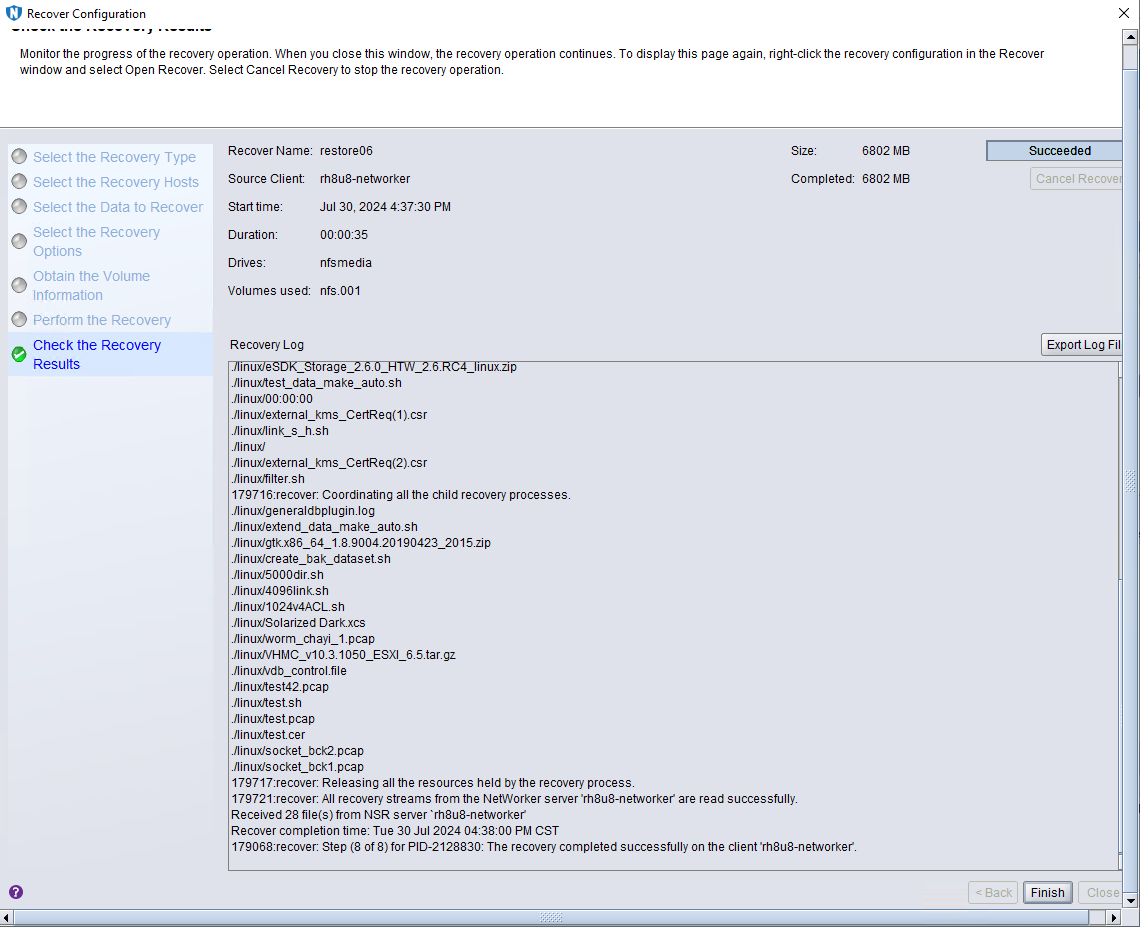
Task: Click log line Received 28 file(s) from NSR server
Action: click(378, 814)
